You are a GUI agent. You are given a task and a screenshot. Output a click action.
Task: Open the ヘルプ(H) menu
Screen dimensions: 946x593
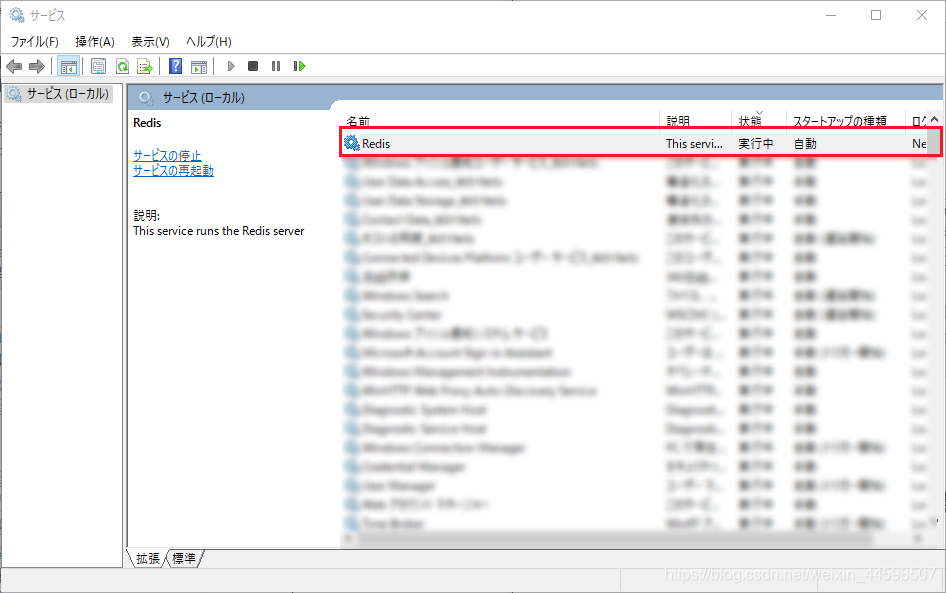pyautogui.click(x=209, y=42)
